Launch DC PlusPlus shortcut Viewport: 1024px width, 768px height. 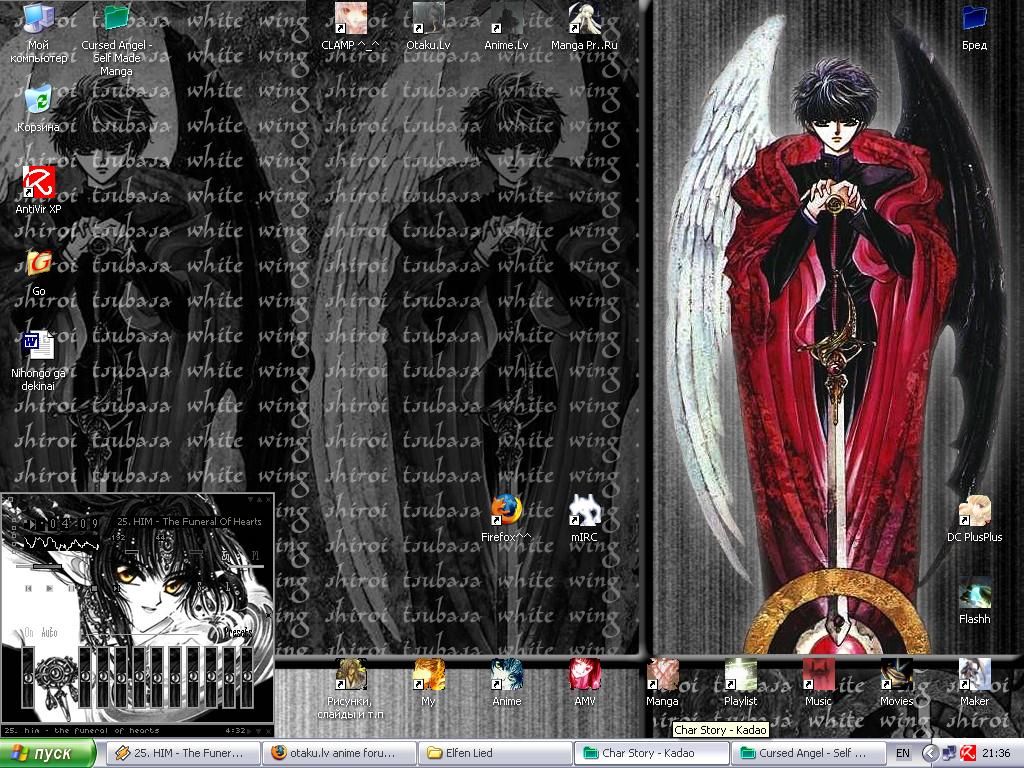[974, 519]
